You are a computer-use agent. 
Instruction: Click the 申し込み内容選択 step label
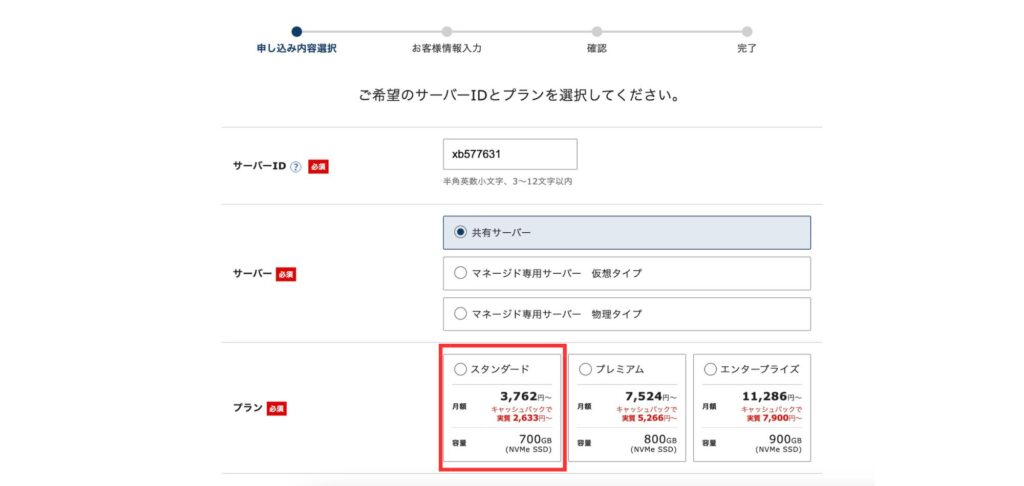point(296,48)
